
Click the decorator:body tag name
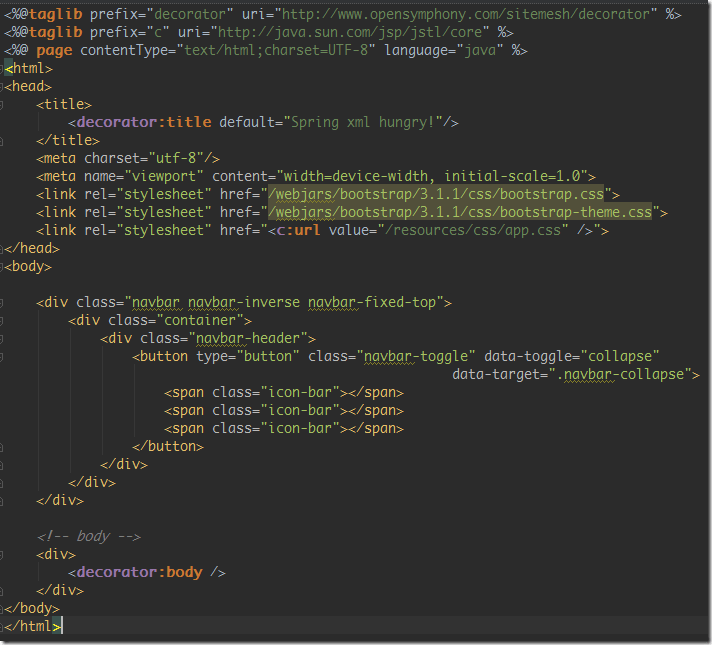click(140, 572)
